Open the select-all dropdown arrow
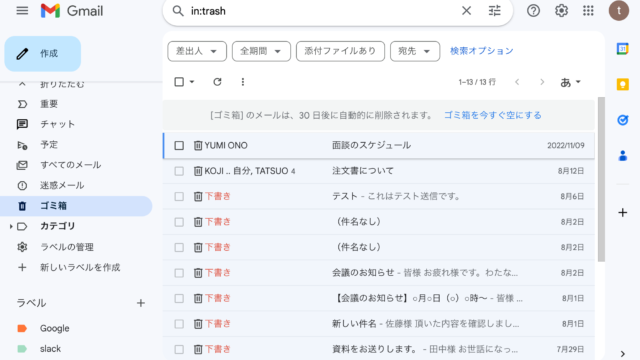Viewport: 640px width, 360px height. tap(192, 82)
